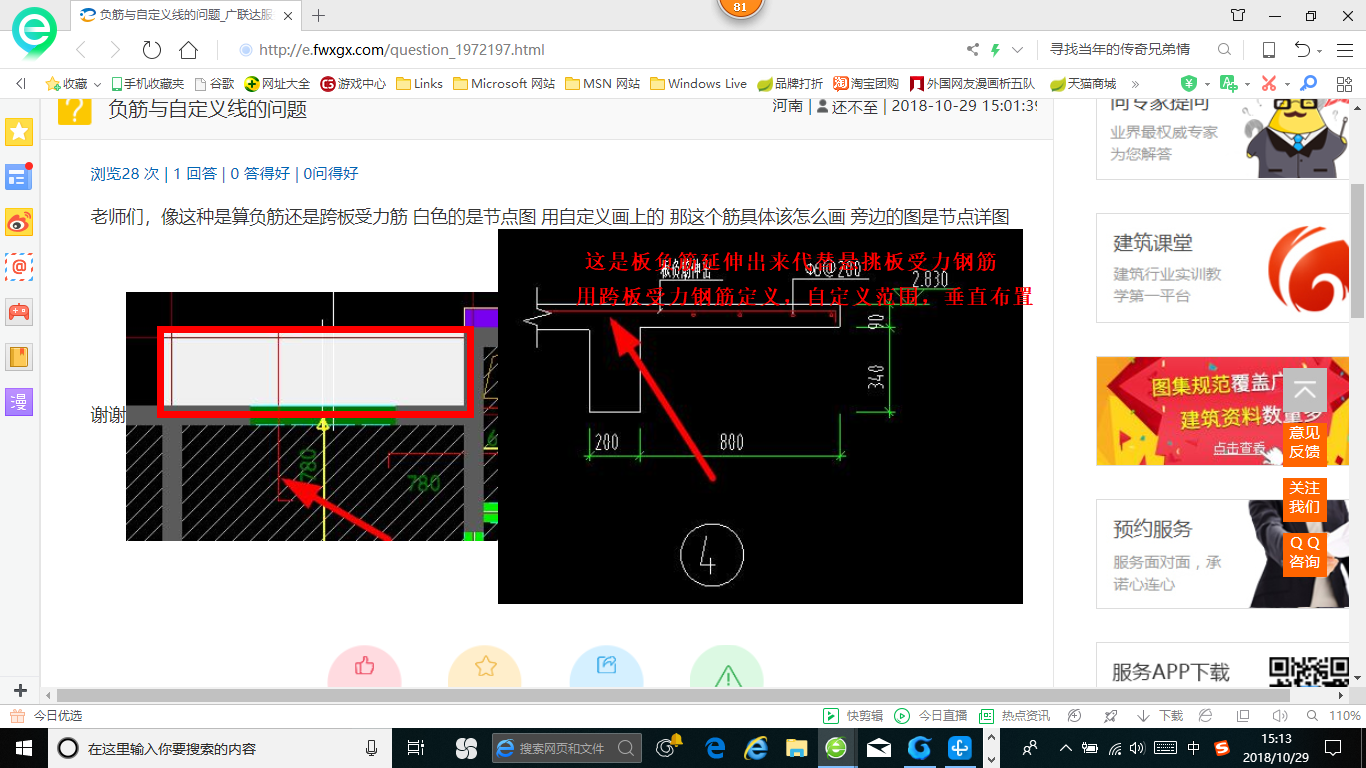Viewport: 1366px width, 768px height.
Task: Click the browser back arrow
Action: pyautogui.click(x=82, y=50)
